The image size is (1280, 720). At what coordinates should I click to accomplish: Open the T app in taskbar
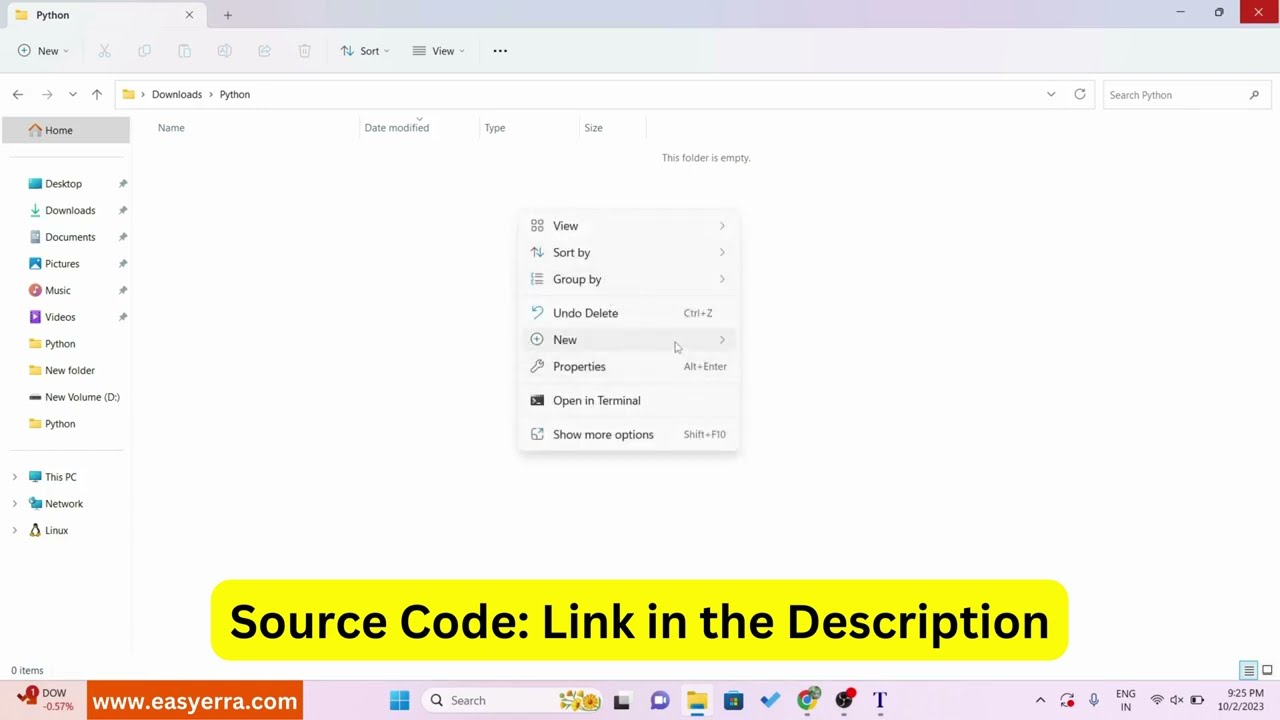(x=880, y=700)
